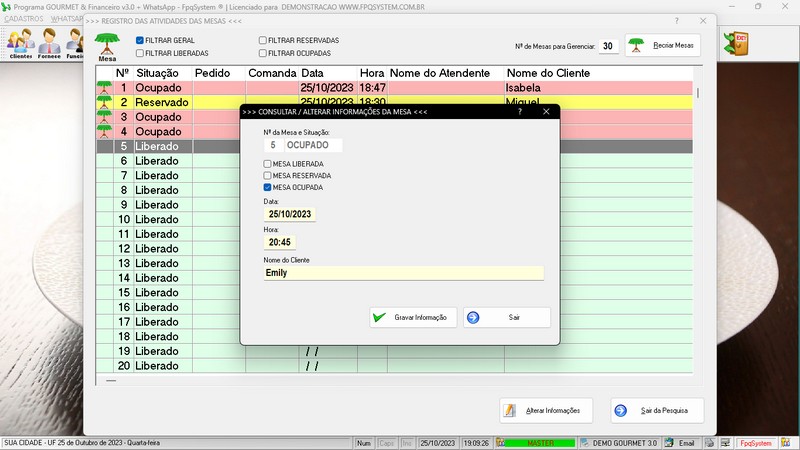The height and width of the screenshot is (450, 800).
Task: Enable the FILTRAR LIBERADAS checkbox
Action: (x=140, y=53)
